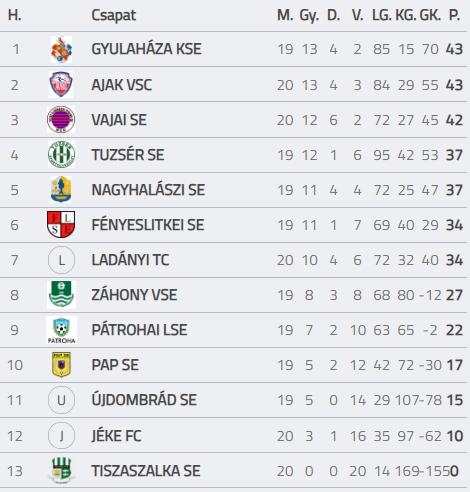Screen dimensions: 470x492
Task: Click the Tuzsér SE green circular crest
Action: tap(61, 155)
